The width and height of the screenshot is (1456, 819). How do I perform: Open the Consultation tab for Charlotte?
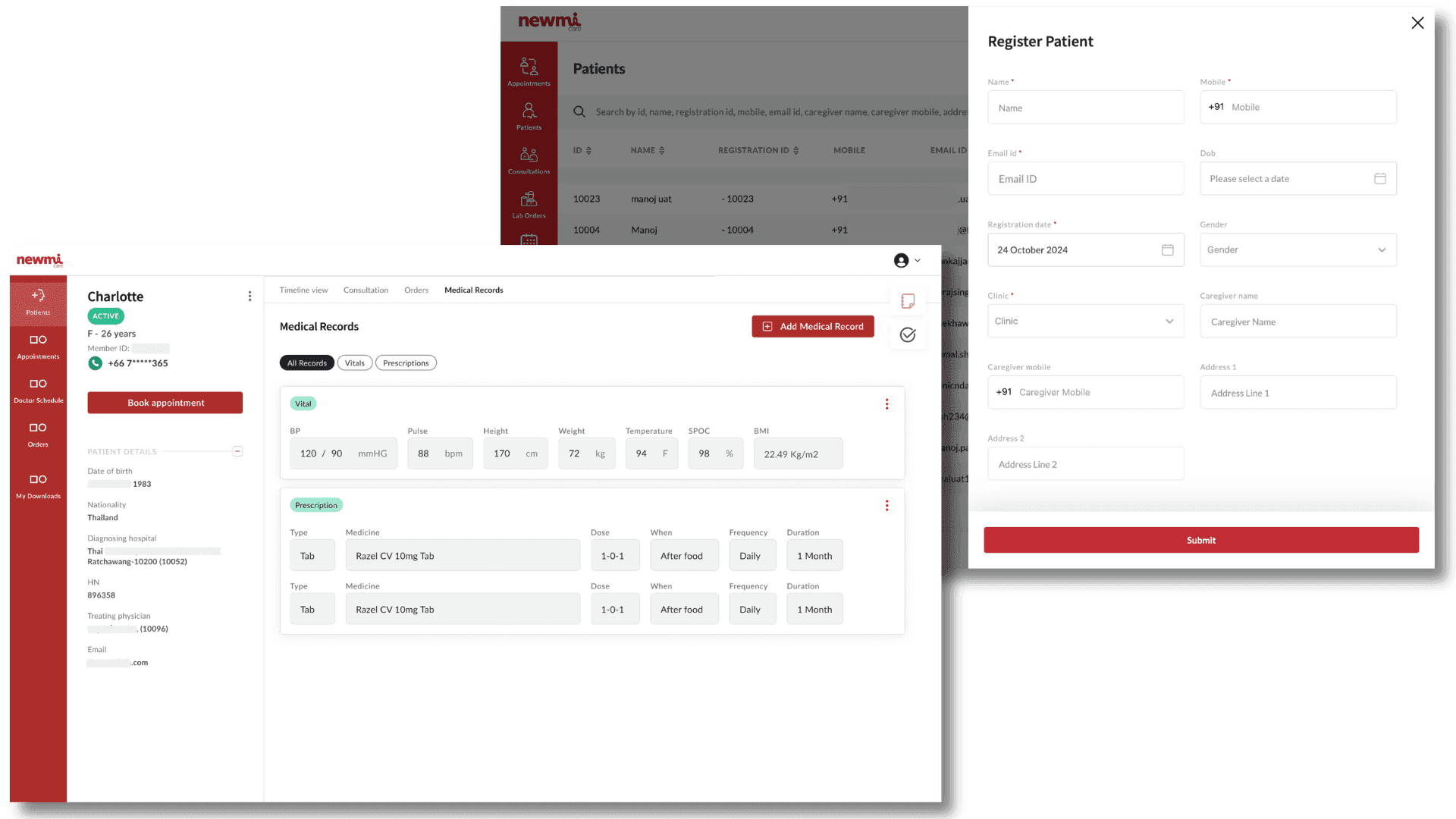(366, 290)
